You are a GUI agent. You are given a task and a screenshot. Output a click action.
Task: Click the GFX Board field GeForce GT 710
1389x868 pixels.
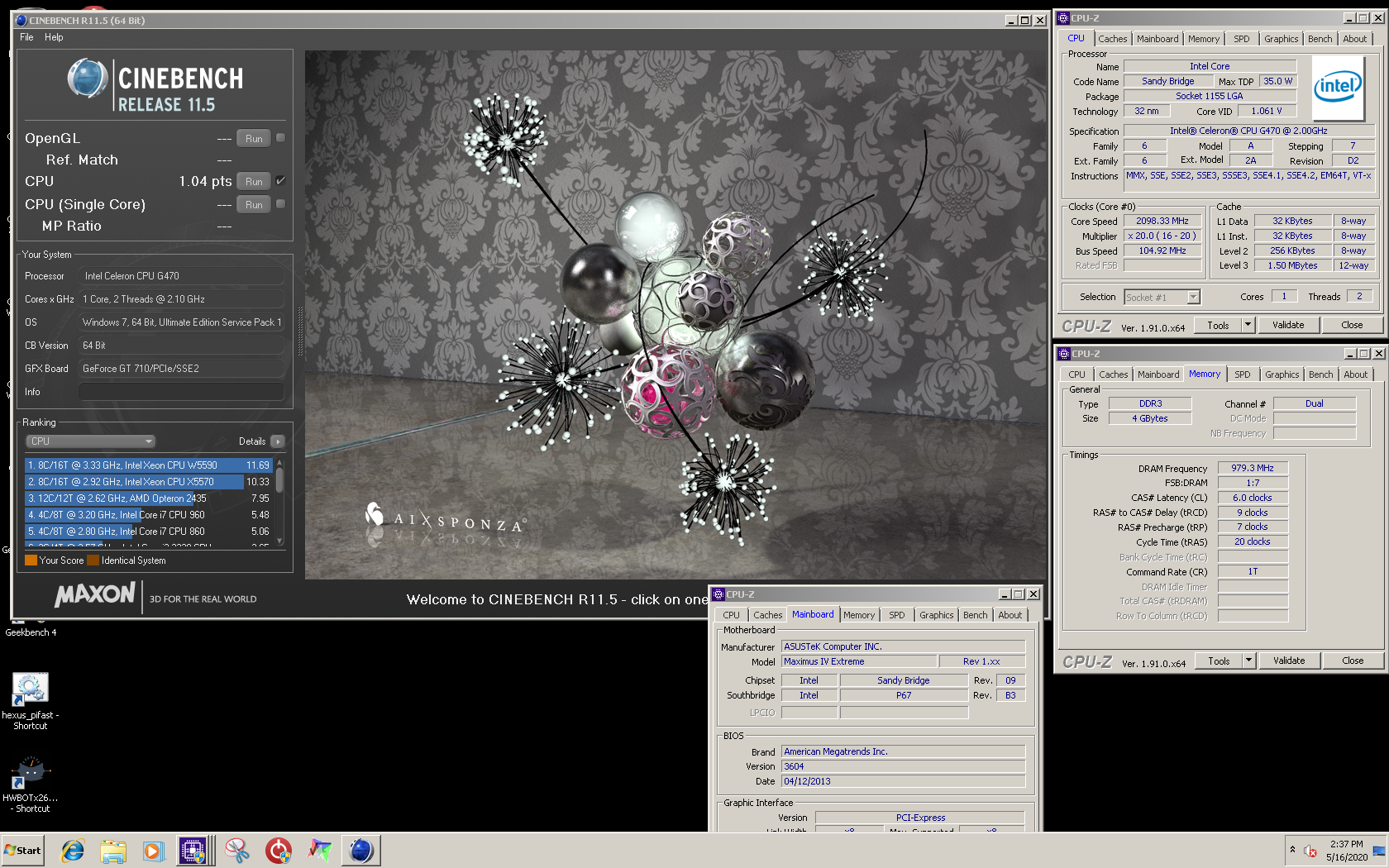tap(181, 369)
